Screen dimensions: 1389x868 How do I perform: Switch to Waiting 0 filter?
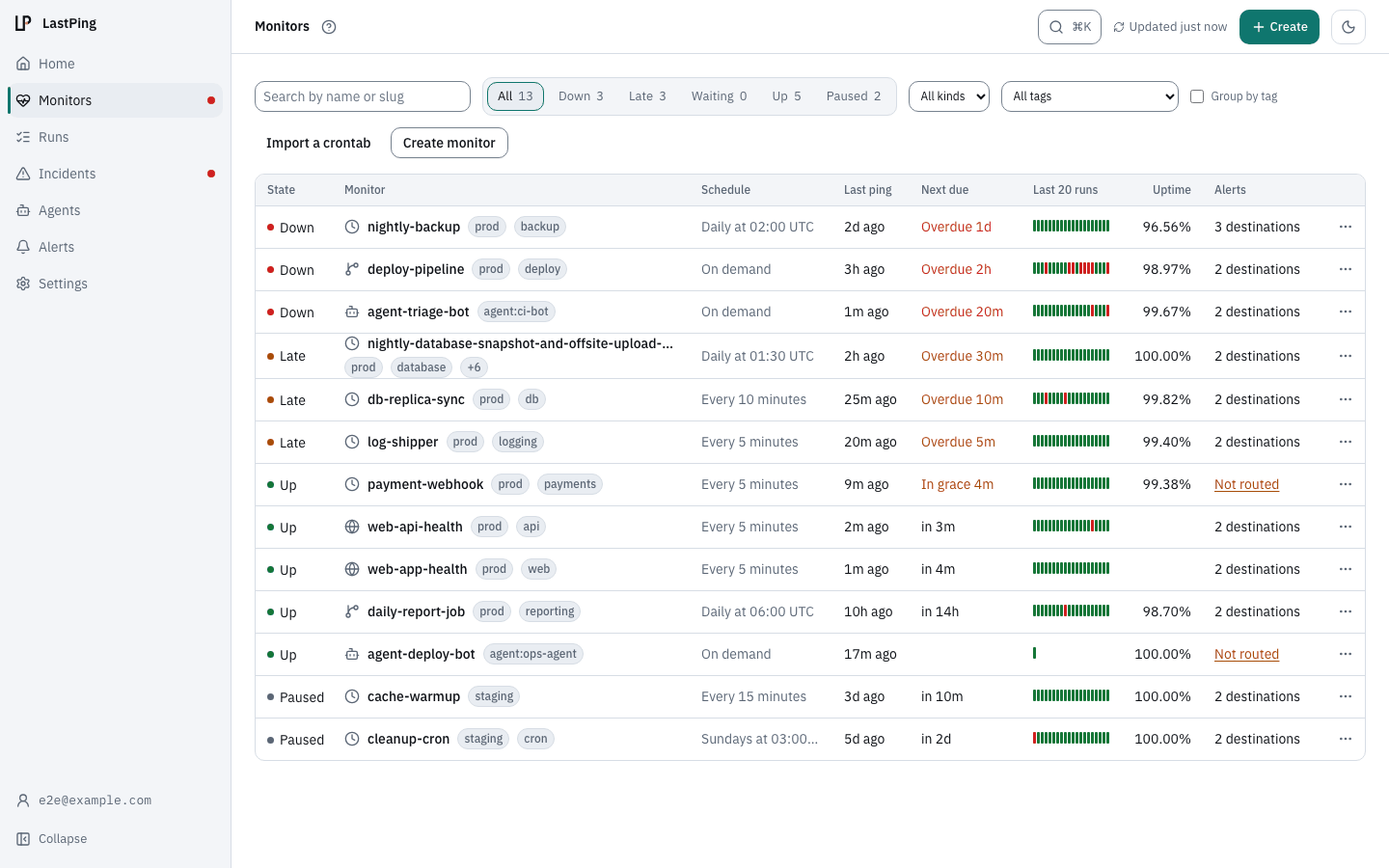719,96
